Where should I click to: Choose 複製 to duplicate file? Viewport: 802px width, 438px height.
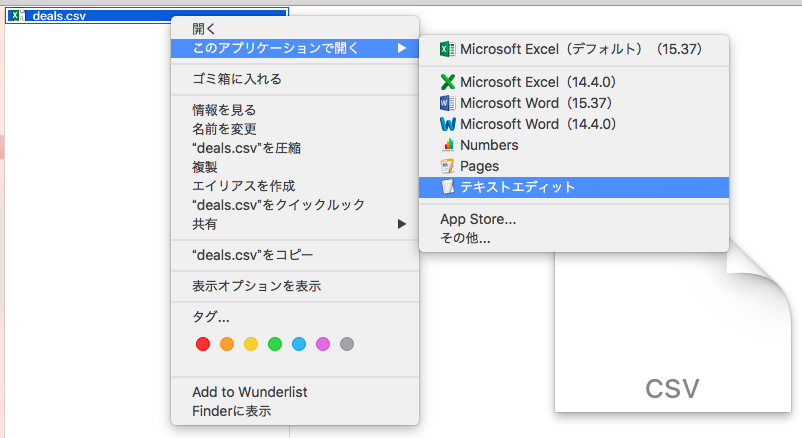295,167
